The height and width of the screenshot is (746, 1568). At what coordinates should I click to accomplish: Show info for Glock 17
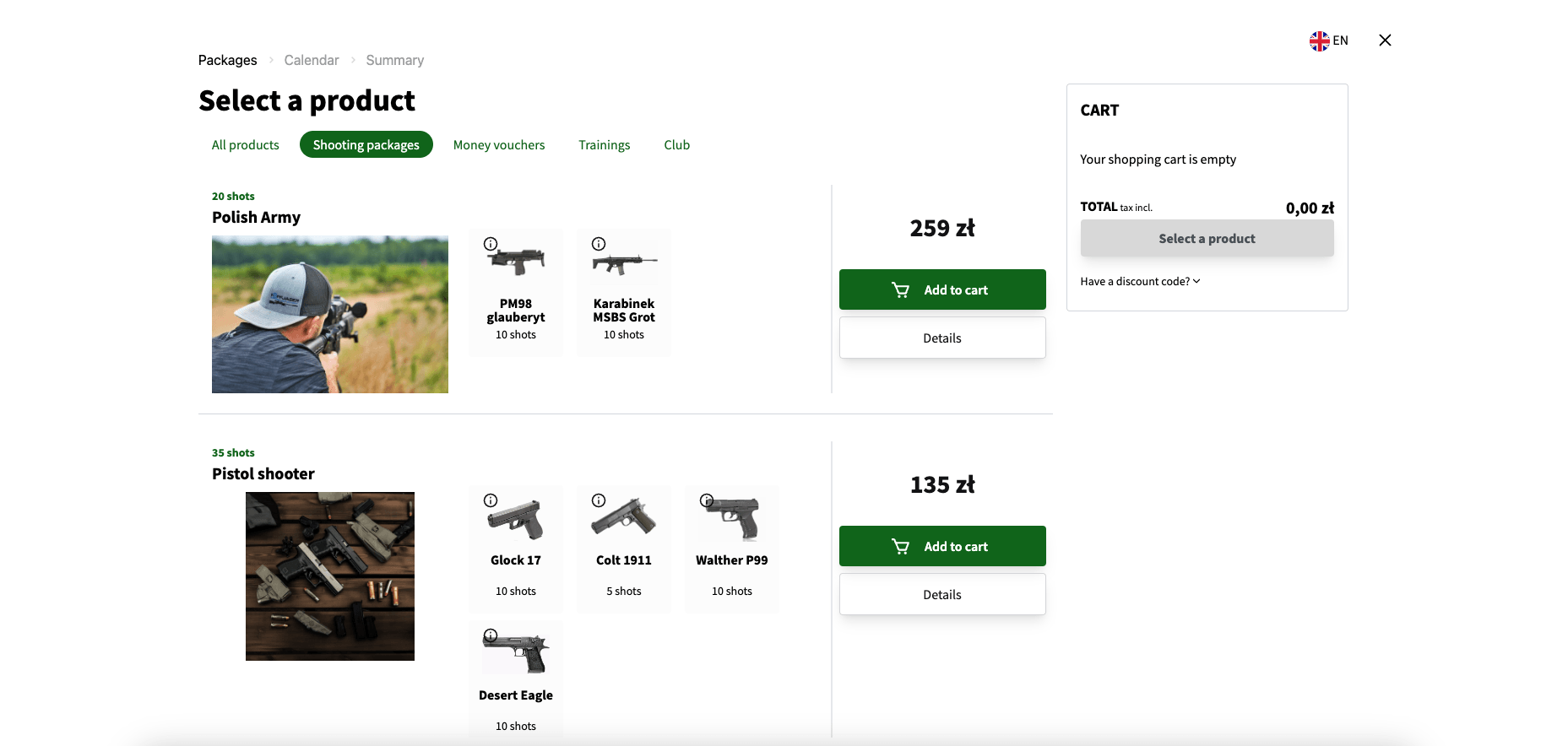(x=491, y=500)
